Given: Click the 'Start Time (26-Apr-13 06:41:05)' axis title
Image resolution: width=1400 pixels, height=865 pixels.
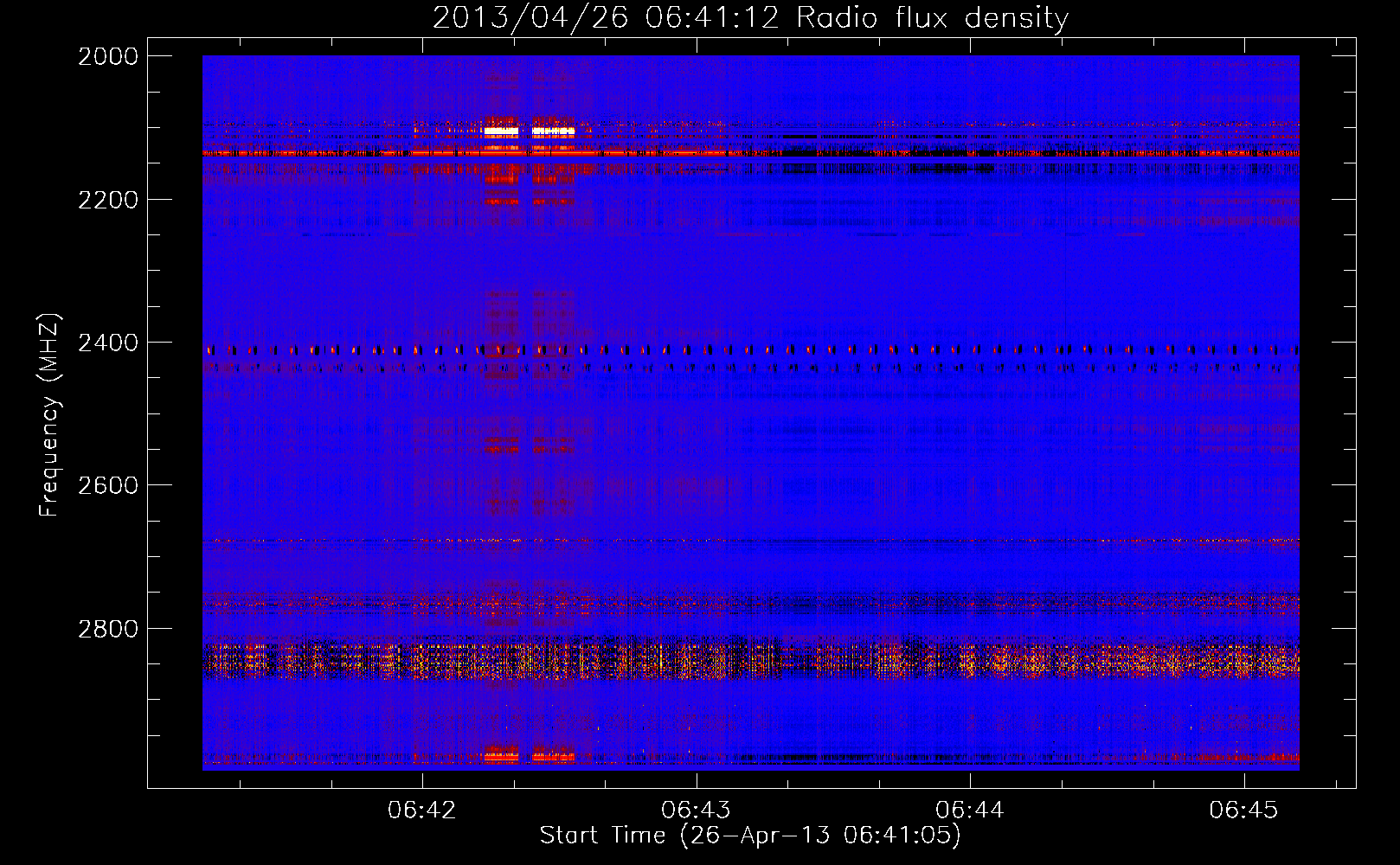Looking at the screenshot, I should (750, 836).
